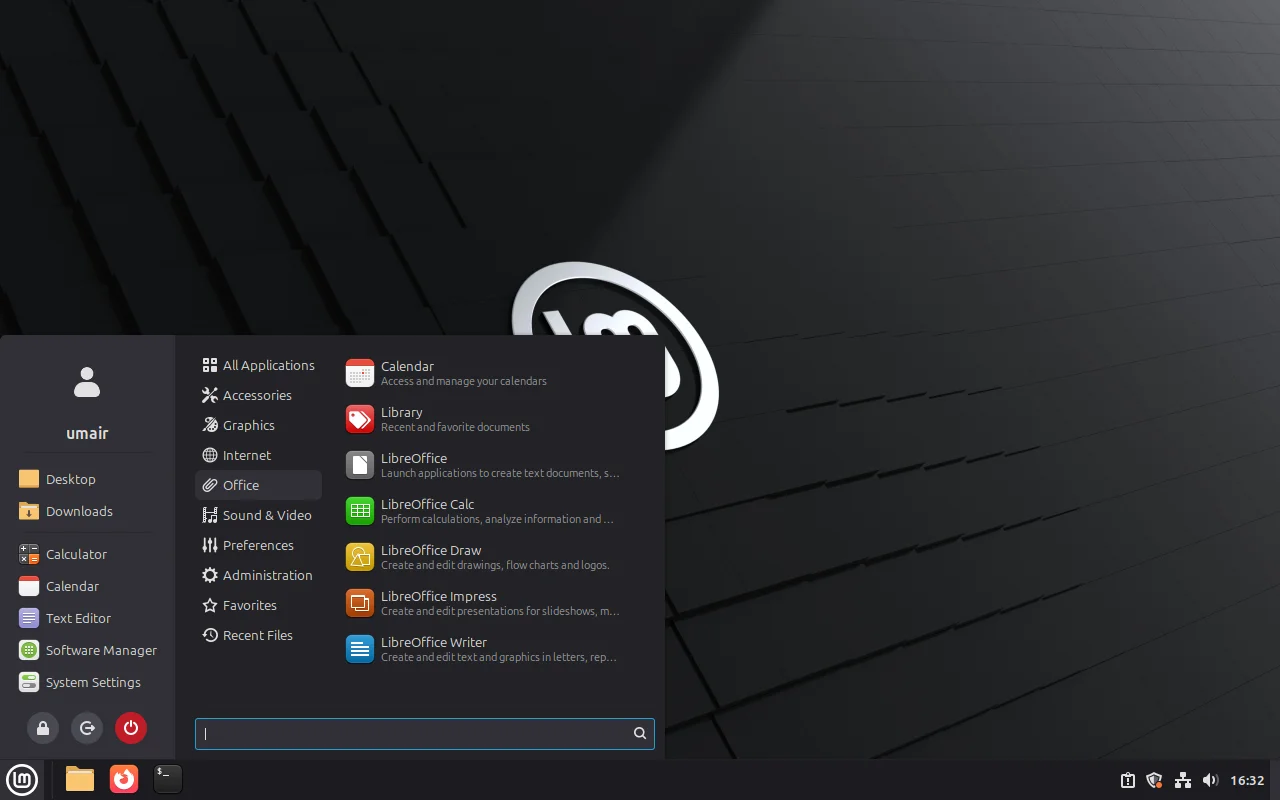Click 'Perform calculations, analyze information' description

click(497, 519)
